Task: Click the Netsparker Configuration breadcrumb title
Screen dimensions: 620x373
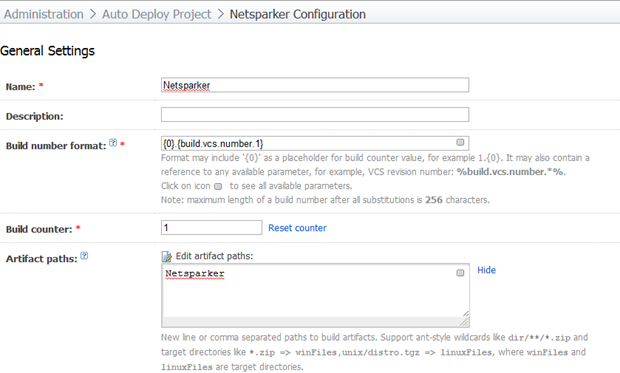Action: [297, 14]
